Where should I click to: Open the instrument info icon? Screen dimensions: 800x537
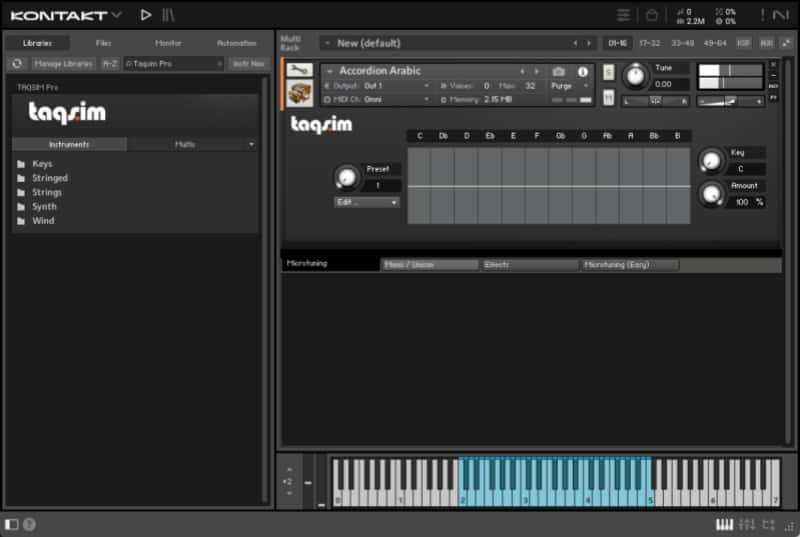click(x=583, y=72)
